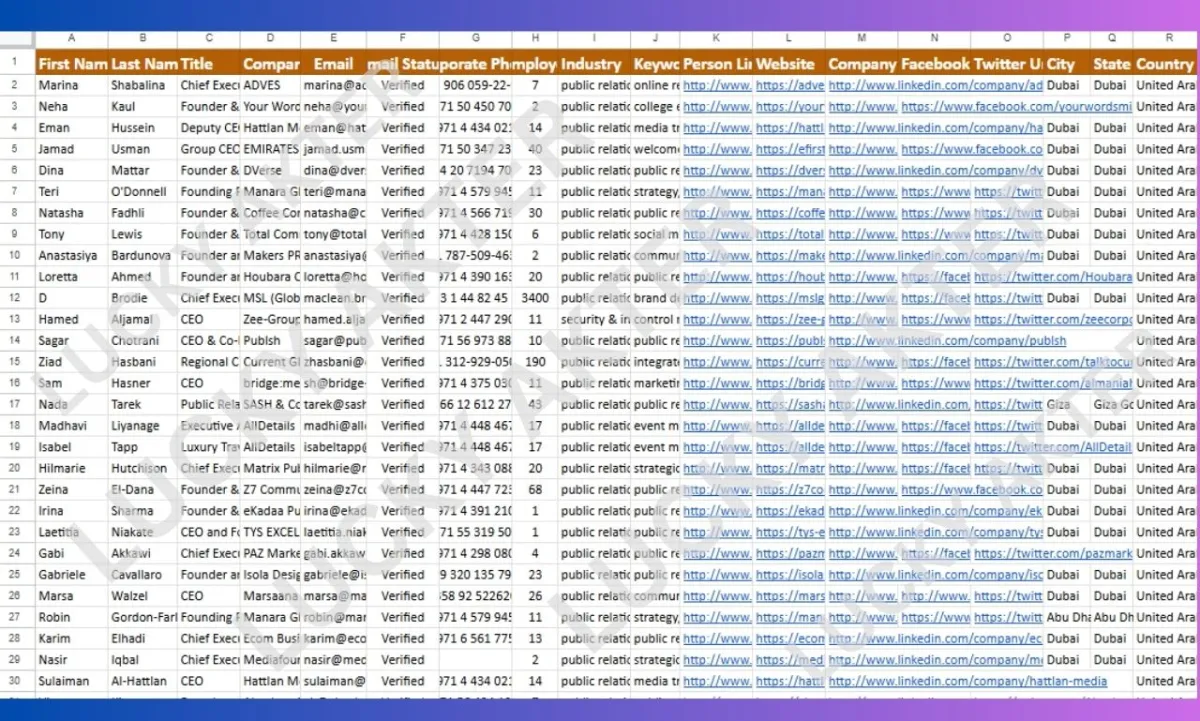Viewport: 1200px width, 721px height.
Task: Open the linkedin.com/company/hattlan-media link in Sulaiman row
Action: click(x=968, y=681)
